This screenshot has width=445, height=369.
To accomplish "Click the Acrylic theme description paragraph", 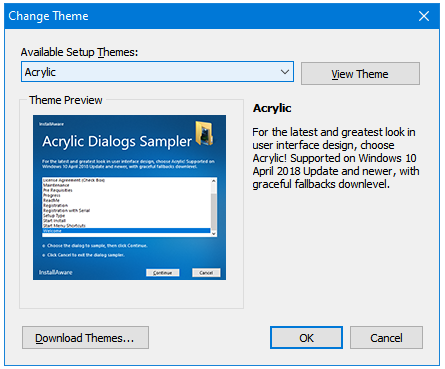I will point(336,158).
